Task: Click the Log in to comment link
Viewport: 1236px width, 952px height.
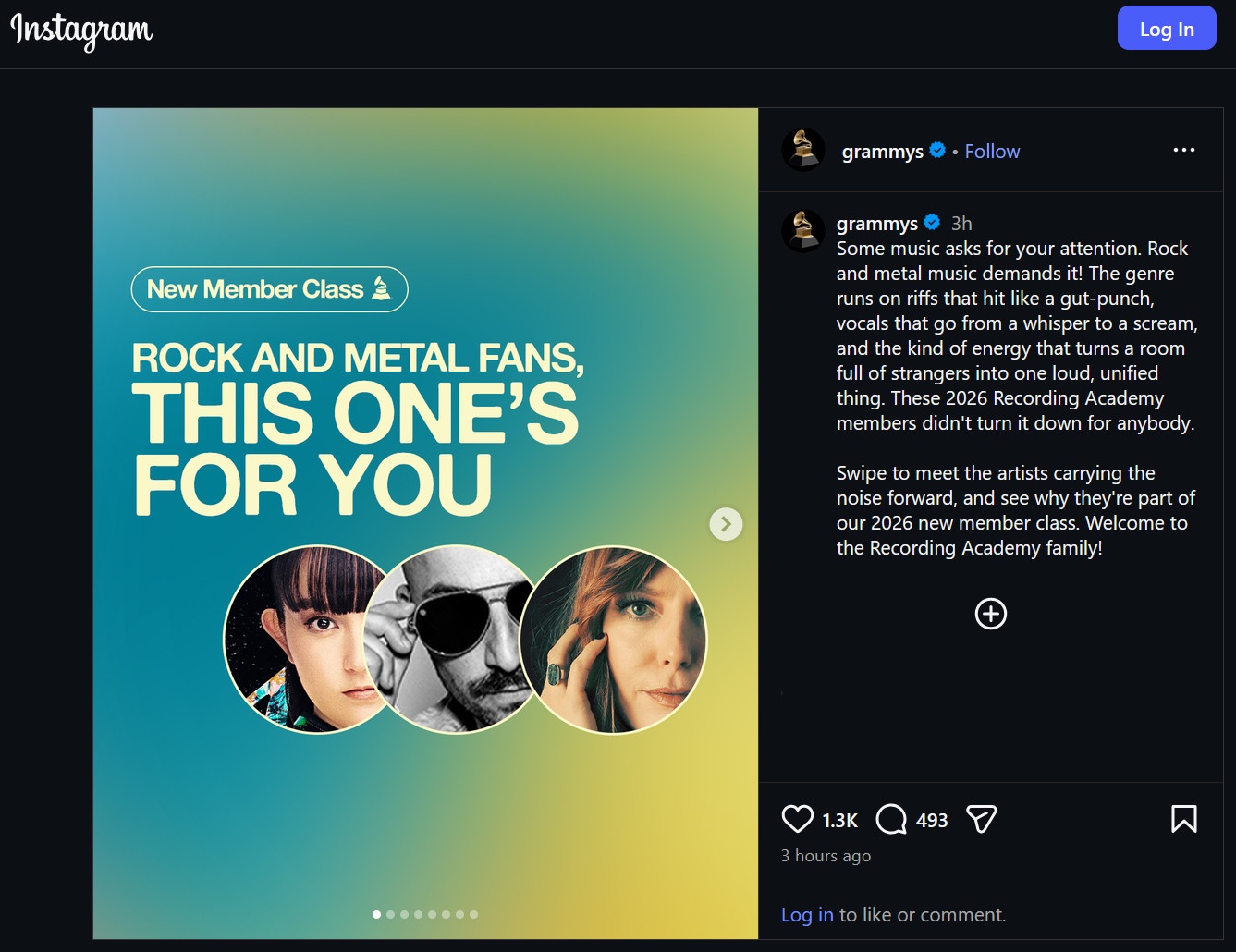Action: coord(807,915)
